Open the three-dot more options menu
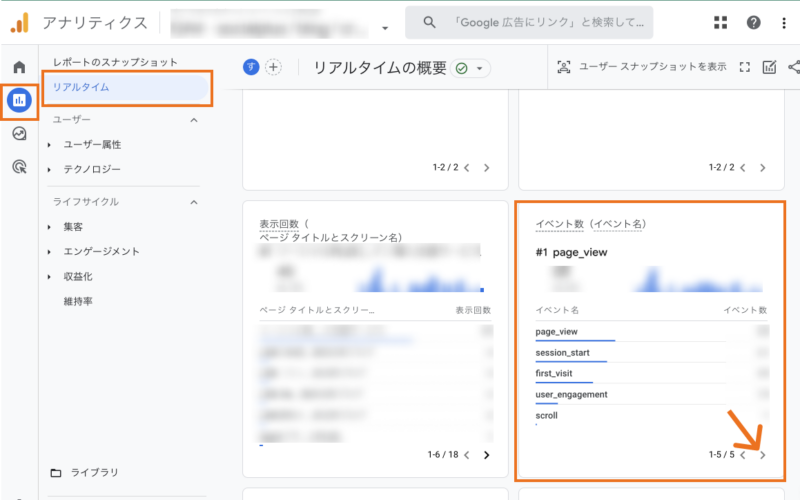The image size is (800, 500). click(x=784, y=22)
